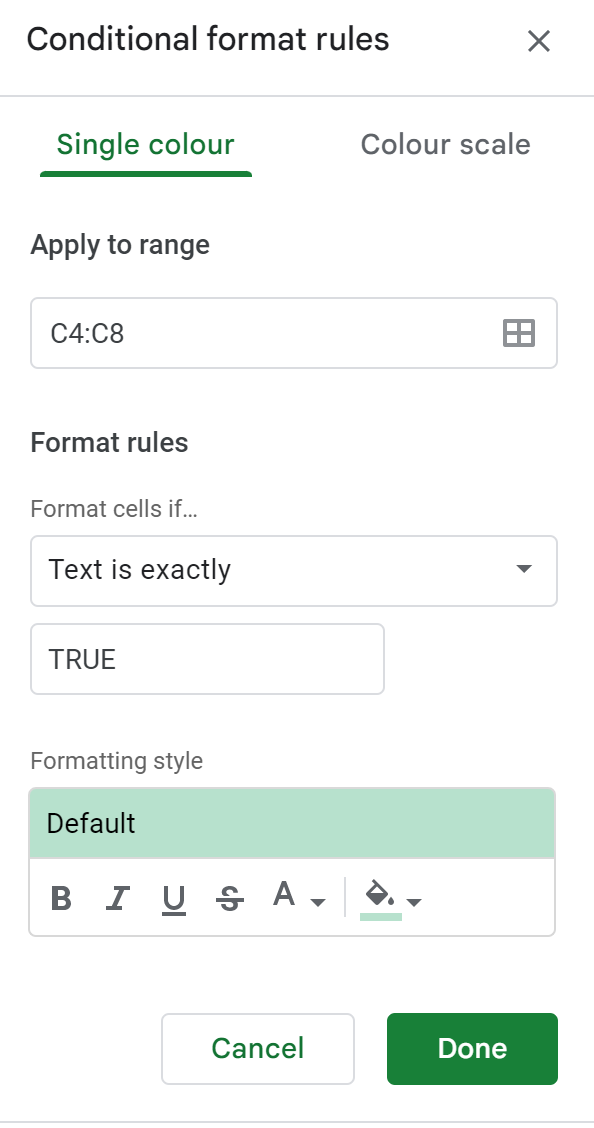Open the text colour picker

tap(283, 896)
